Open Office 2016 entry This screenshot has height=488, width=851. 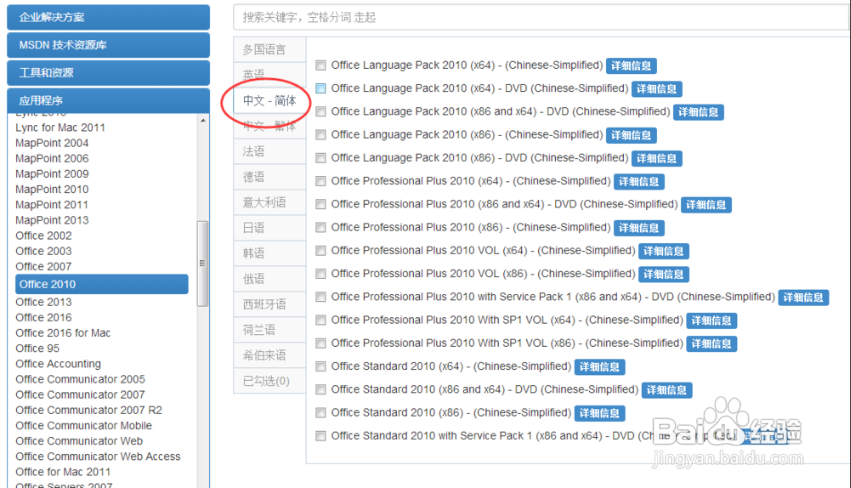(x=43, y=317)
